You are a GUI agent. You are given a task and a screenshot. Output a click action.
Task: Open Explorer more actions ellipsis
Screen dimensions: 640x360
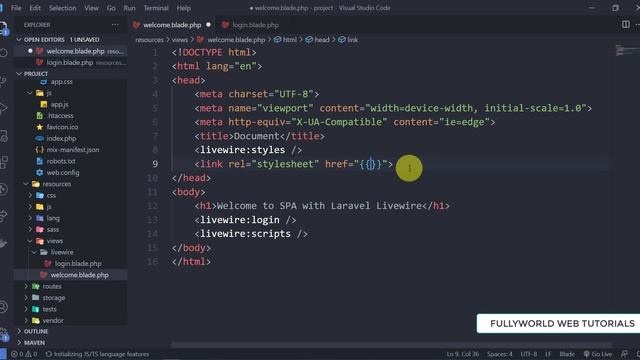115,25
